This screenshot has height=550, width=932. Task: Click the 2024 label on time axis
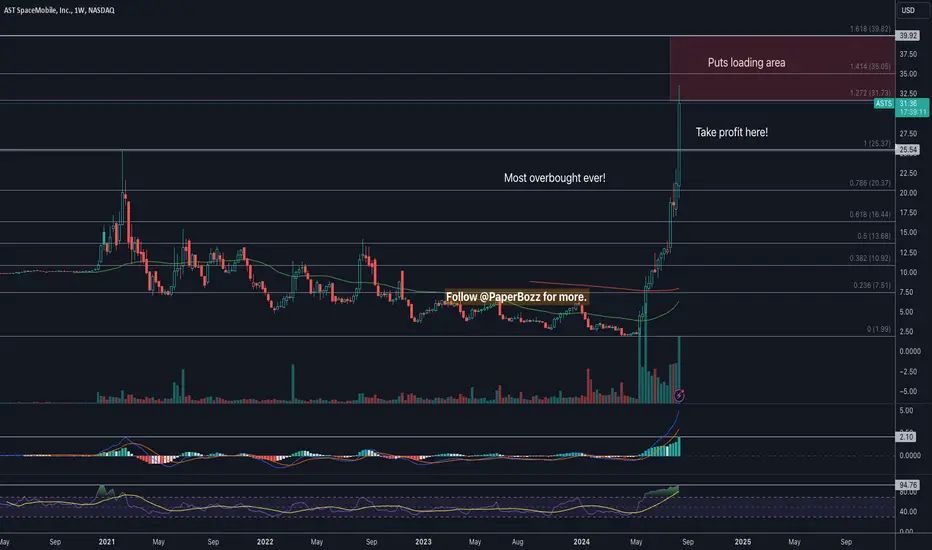coord(581,542)
